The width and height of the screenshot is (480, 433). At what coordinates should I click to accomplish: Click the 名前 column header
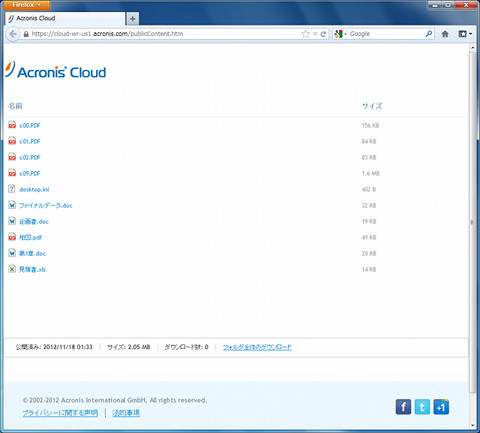[15, 106]
